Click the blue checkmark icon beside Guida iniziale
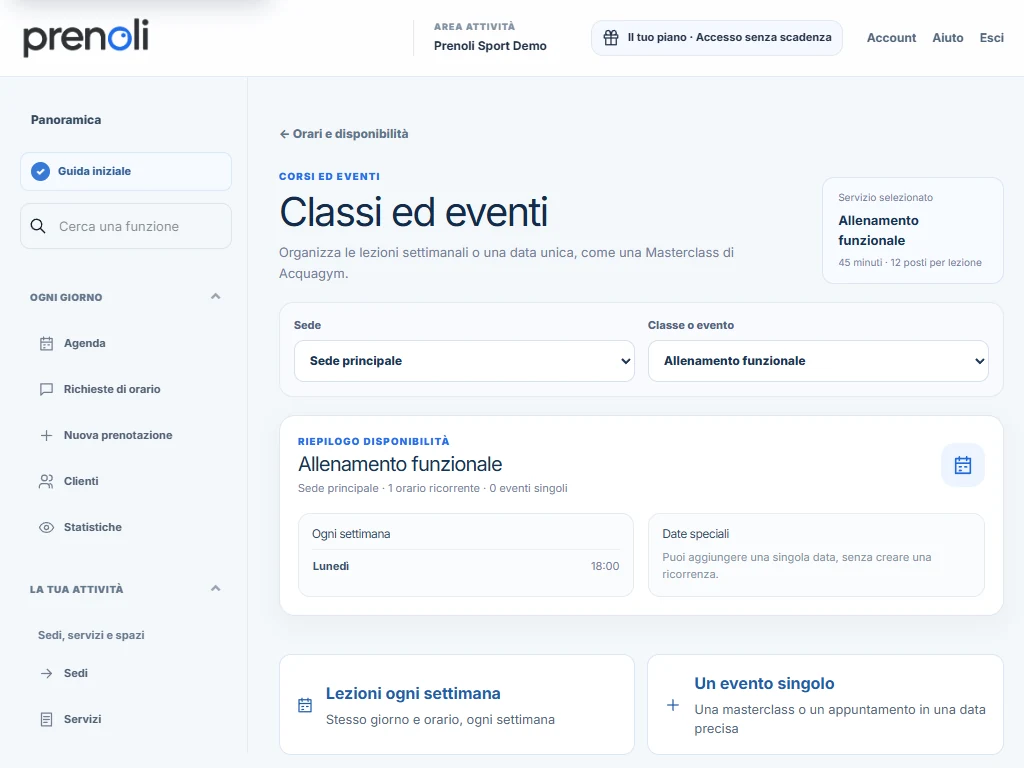The height and width of the screenshot is (768, 1024). (40, 171)
